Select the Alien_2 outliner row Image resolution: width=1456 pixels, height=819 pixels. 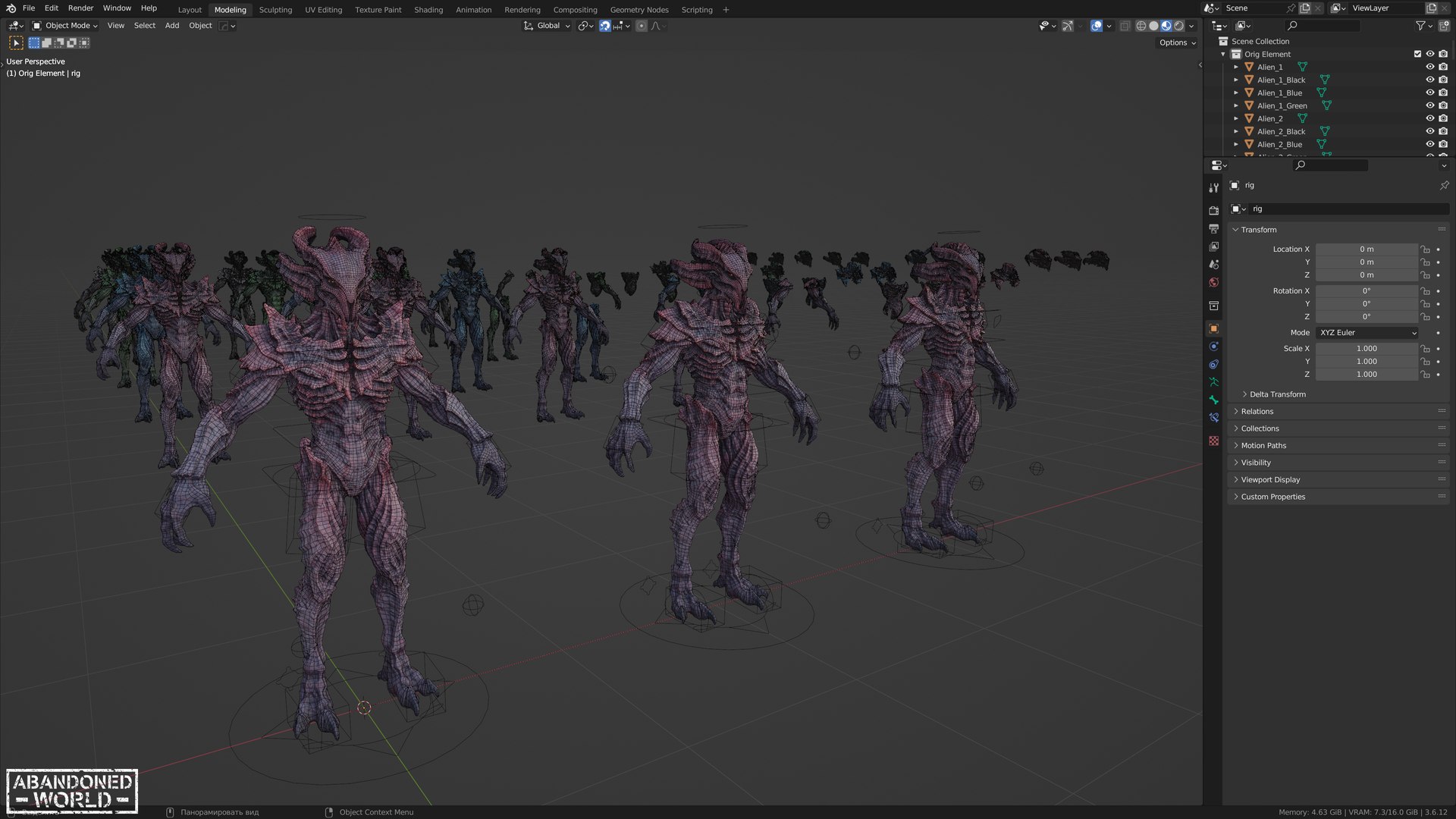[x=1269, y=118]
